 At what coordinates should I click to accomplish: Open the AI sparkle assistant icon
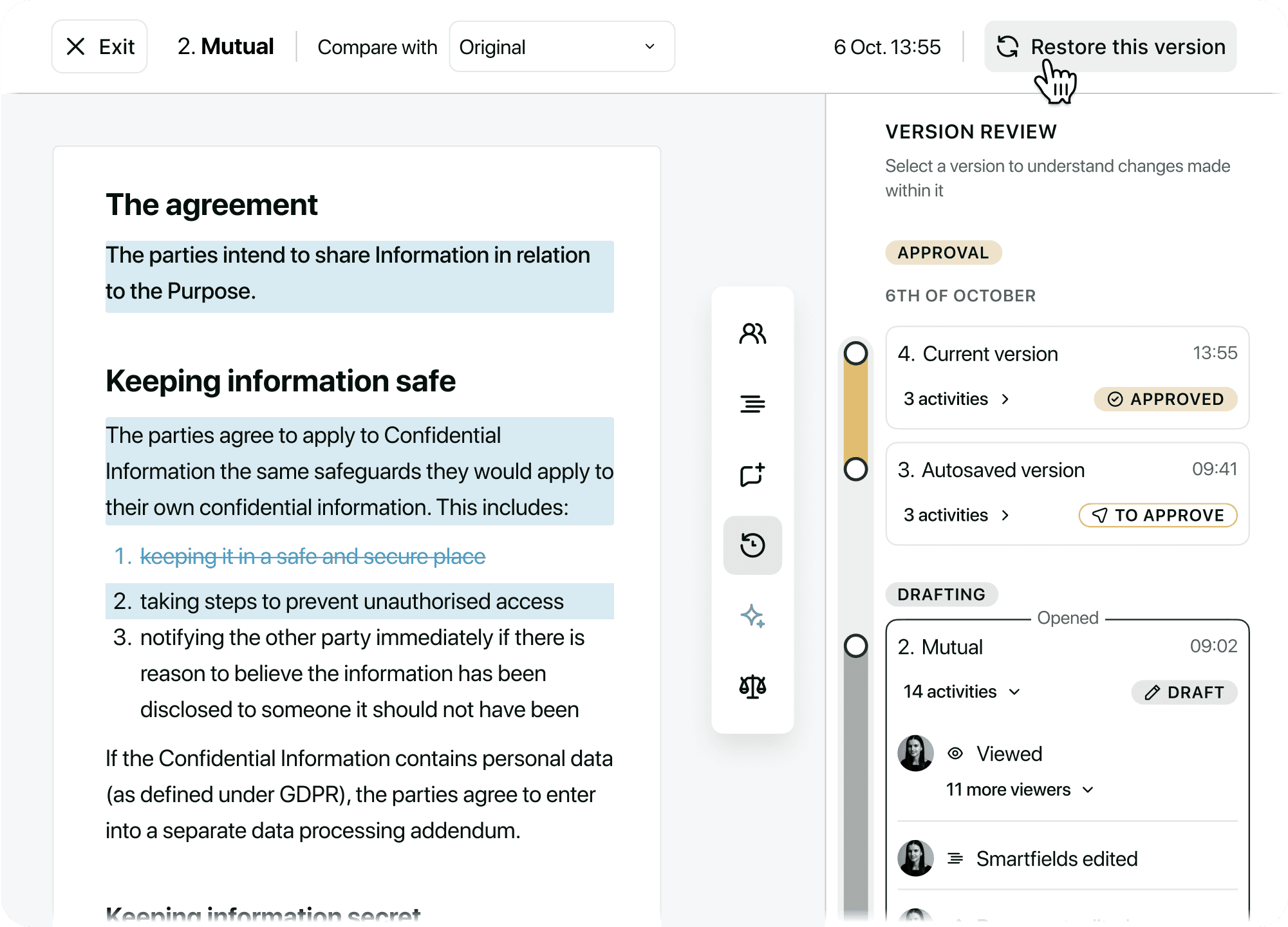pos(752,616)
